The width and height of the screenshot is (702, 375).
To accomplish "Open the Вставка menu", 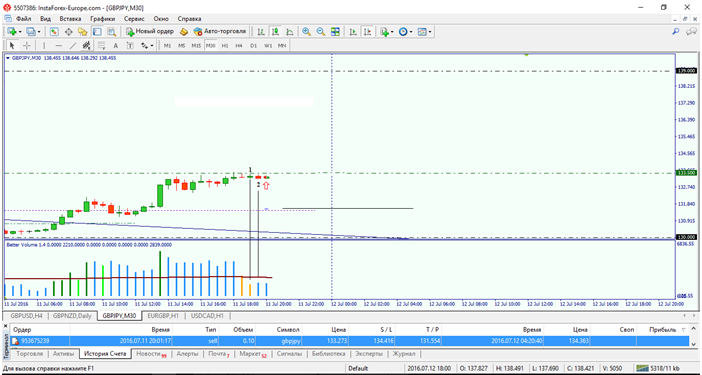I will [70, 19].
